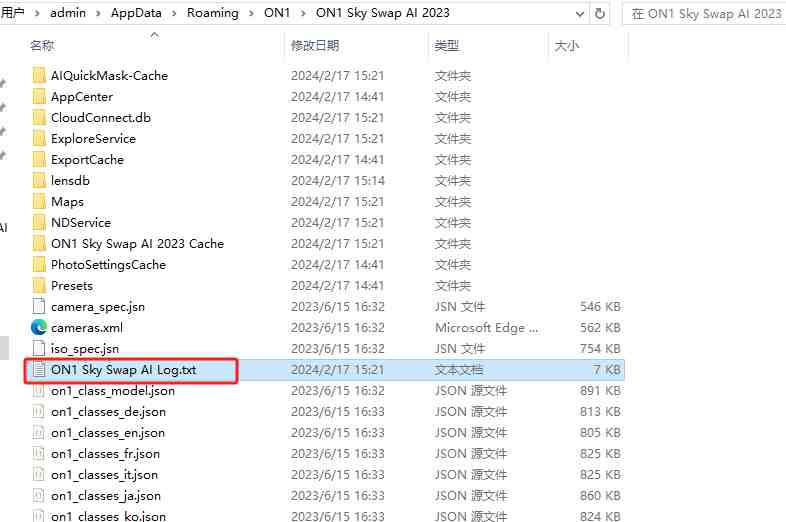Click the 文本文档 type cell
This screenshot has width=786, height=522.
point(459,370)
